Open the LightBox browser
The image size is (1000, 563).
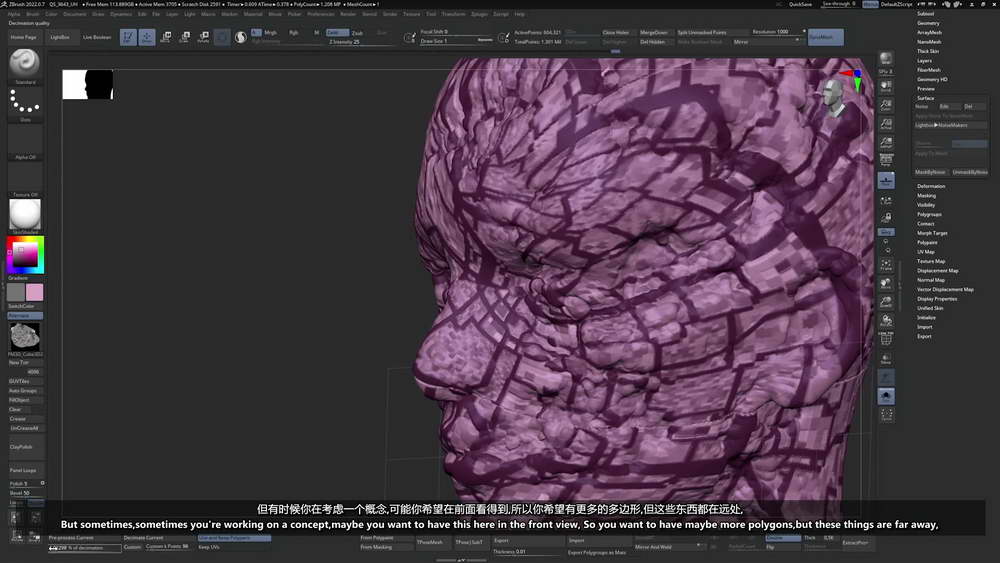coord(60,37)
